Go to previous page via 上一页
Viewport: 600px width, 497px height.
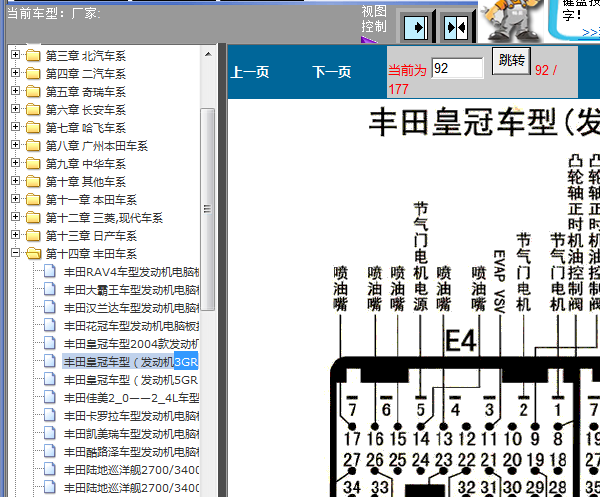249,72
